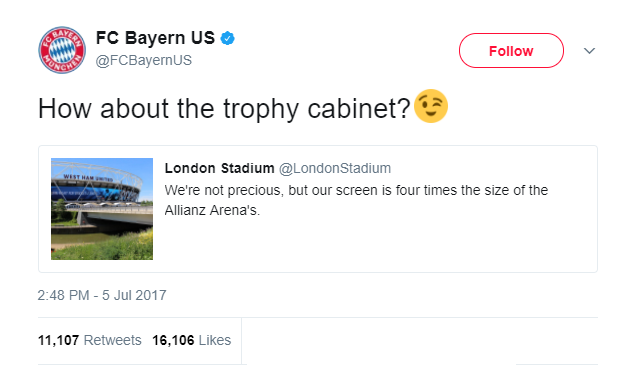Open quoted tweet text about screen size
The image size is (631, 369).
pos(356,200)
